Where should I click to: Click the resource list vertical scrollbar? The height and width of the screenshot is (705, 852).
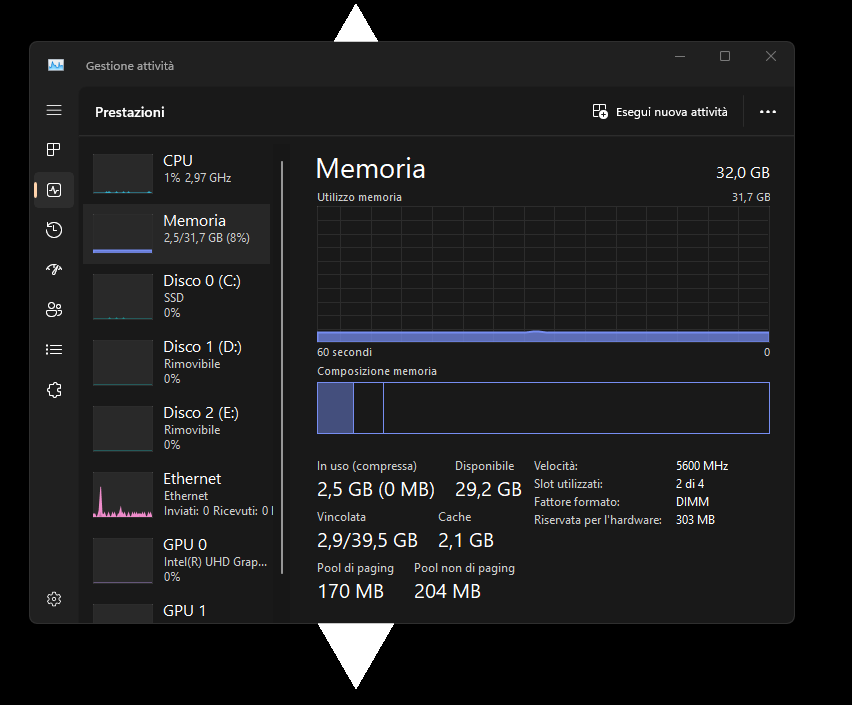(282, 360)
